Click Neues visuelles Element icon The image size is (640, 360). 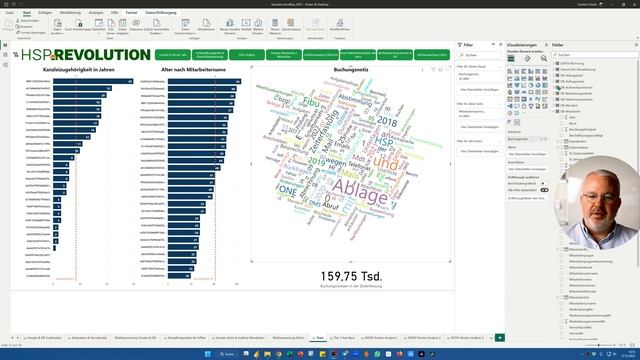tap(230, 24)
